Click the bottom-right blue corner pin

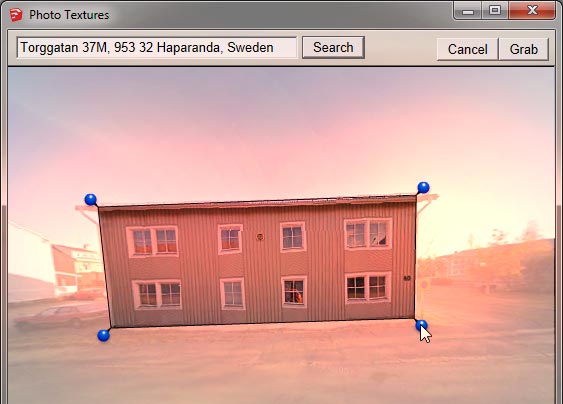point(421,325)
